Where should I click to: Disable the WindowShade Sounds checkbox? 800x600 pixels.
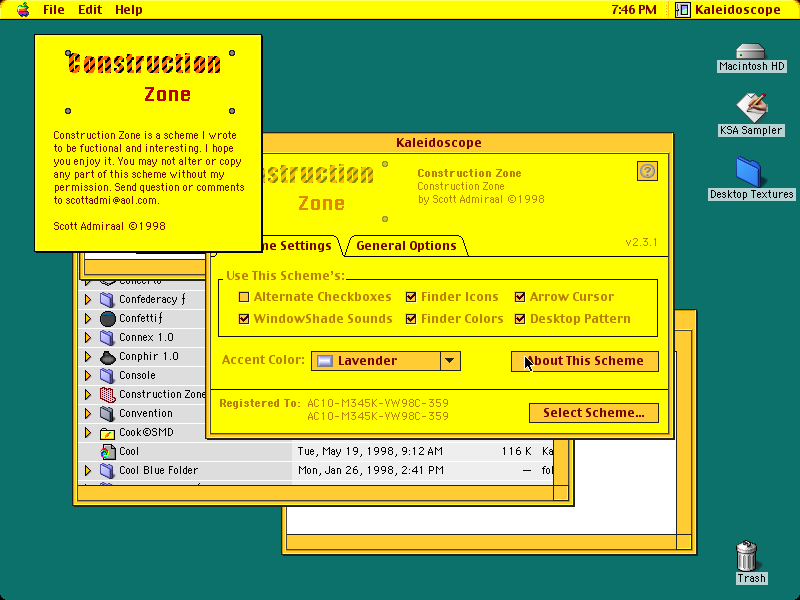[x=244, y=319]
